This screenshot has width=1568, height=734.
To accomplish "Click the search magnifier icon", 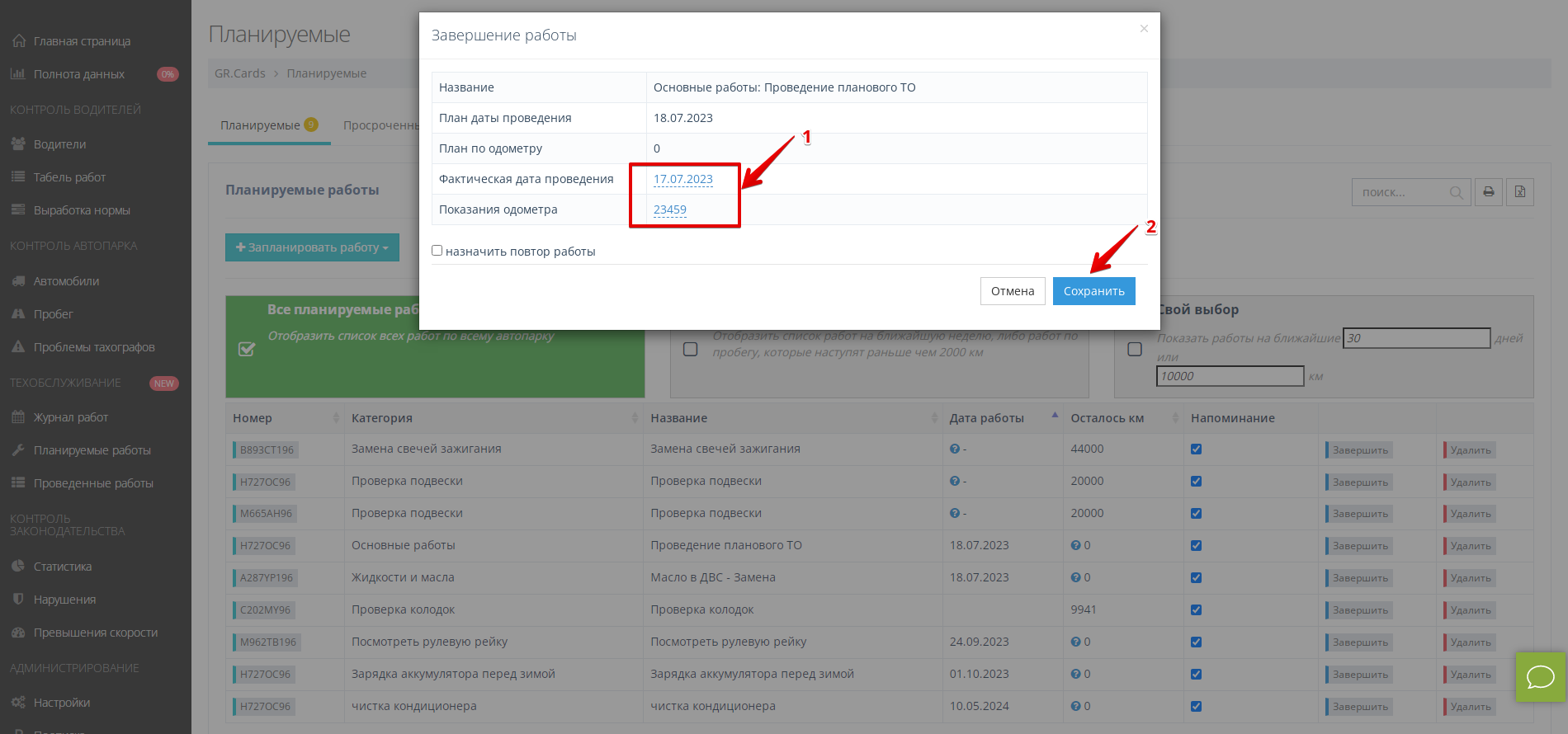I will pyautogui.click(x=1456, y=192).
